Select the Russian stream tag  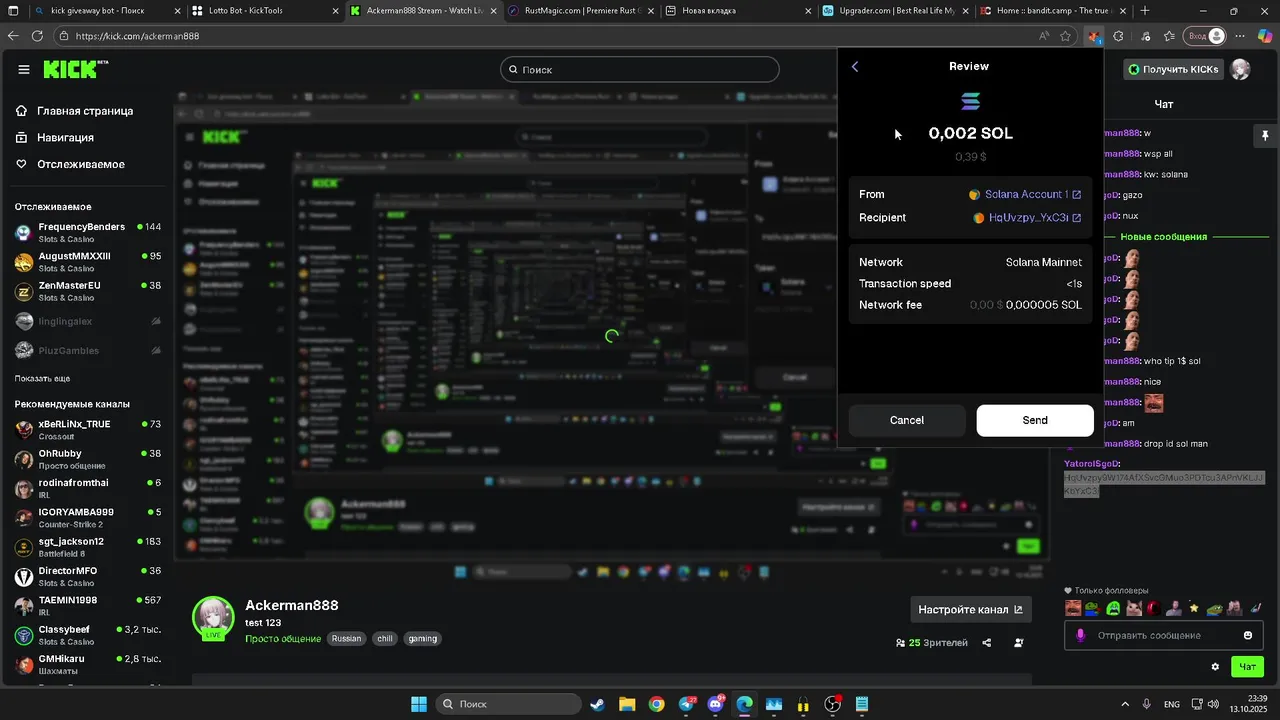coord(346,638)
